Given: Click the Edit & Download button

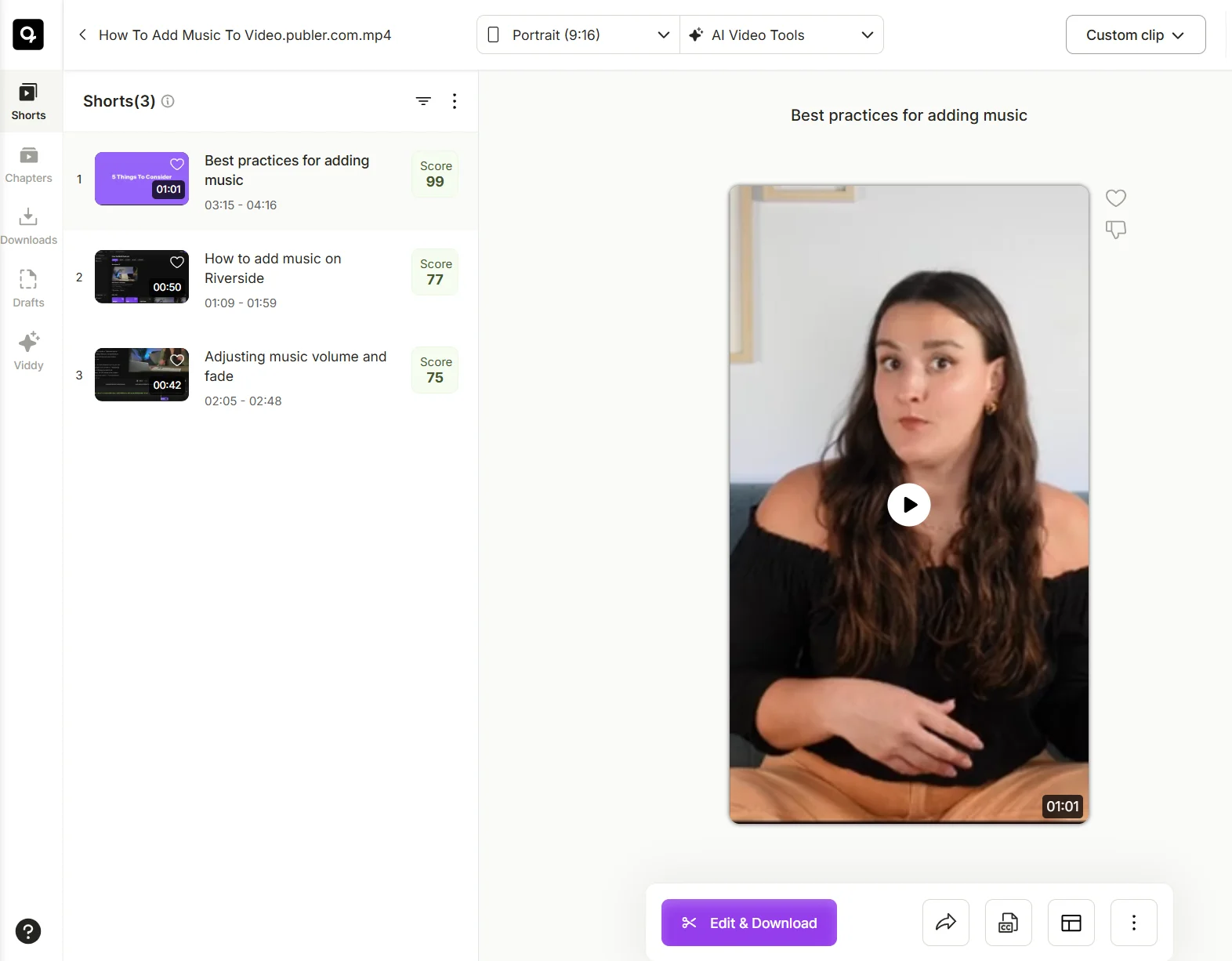Looking at the screenshot, I should [x=749, y=923].
